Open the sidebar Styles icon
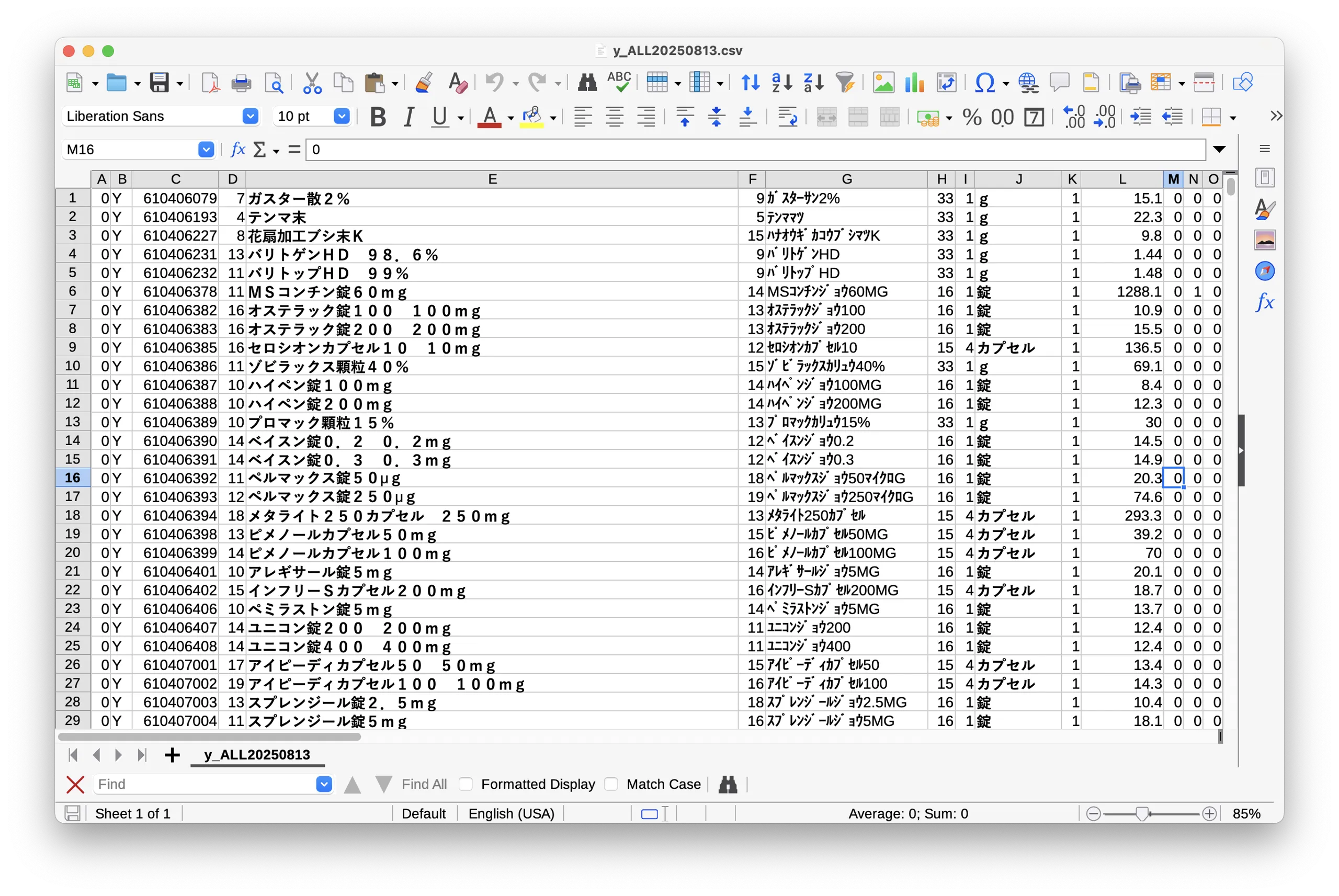 (1264, 209)
